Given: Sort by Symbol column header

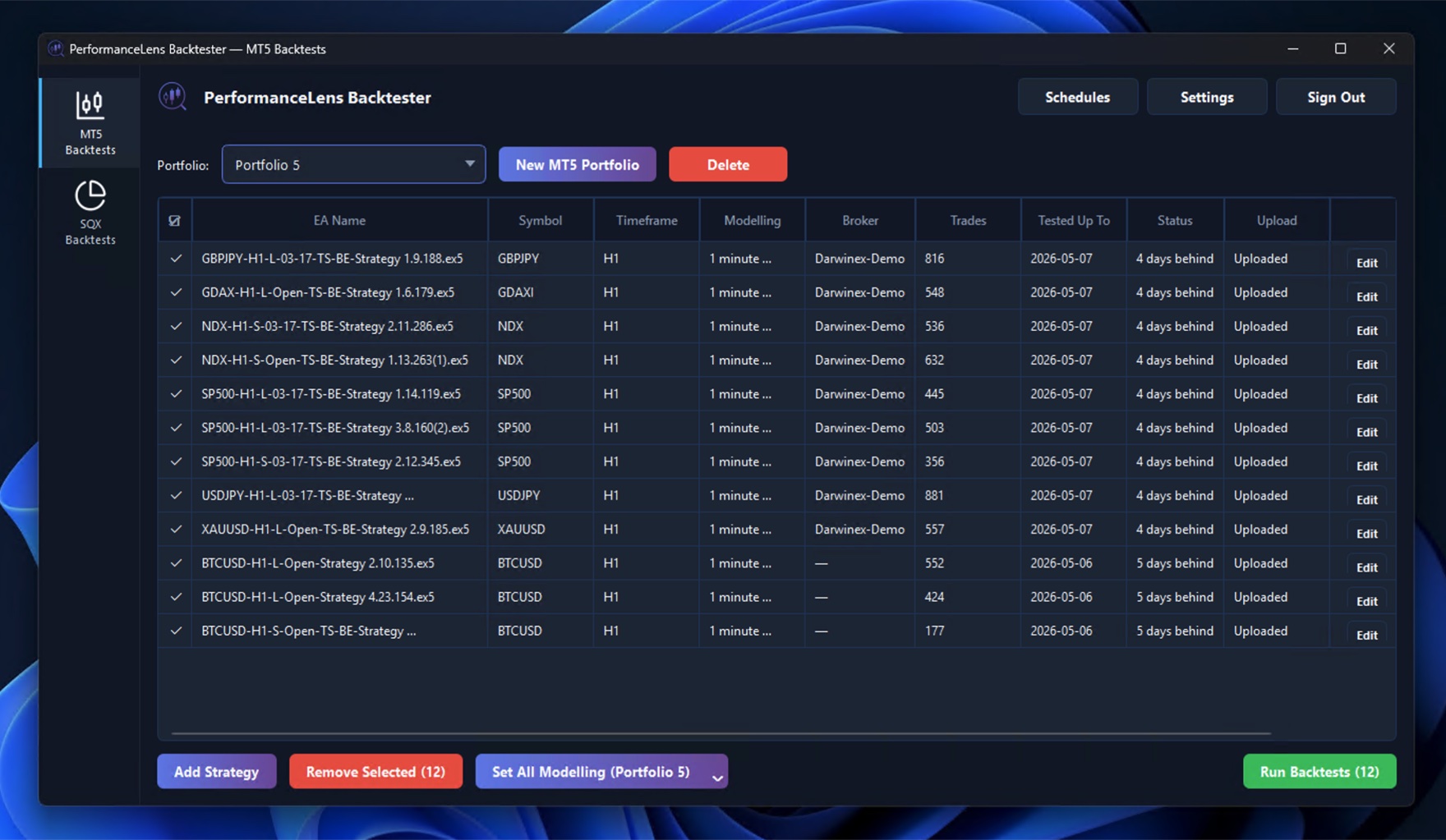Looking at the screenshot, I should coord(540,220).
